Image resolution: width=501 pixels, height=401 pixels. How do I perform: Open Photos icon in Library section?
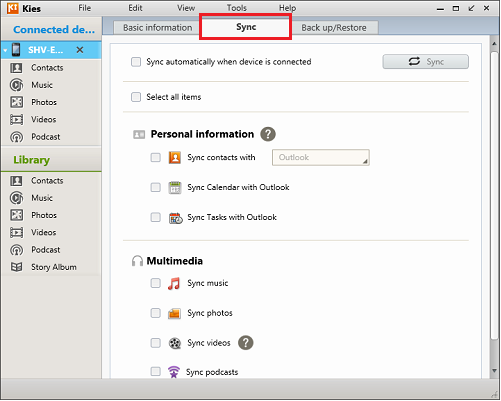[x=16, y=215]
